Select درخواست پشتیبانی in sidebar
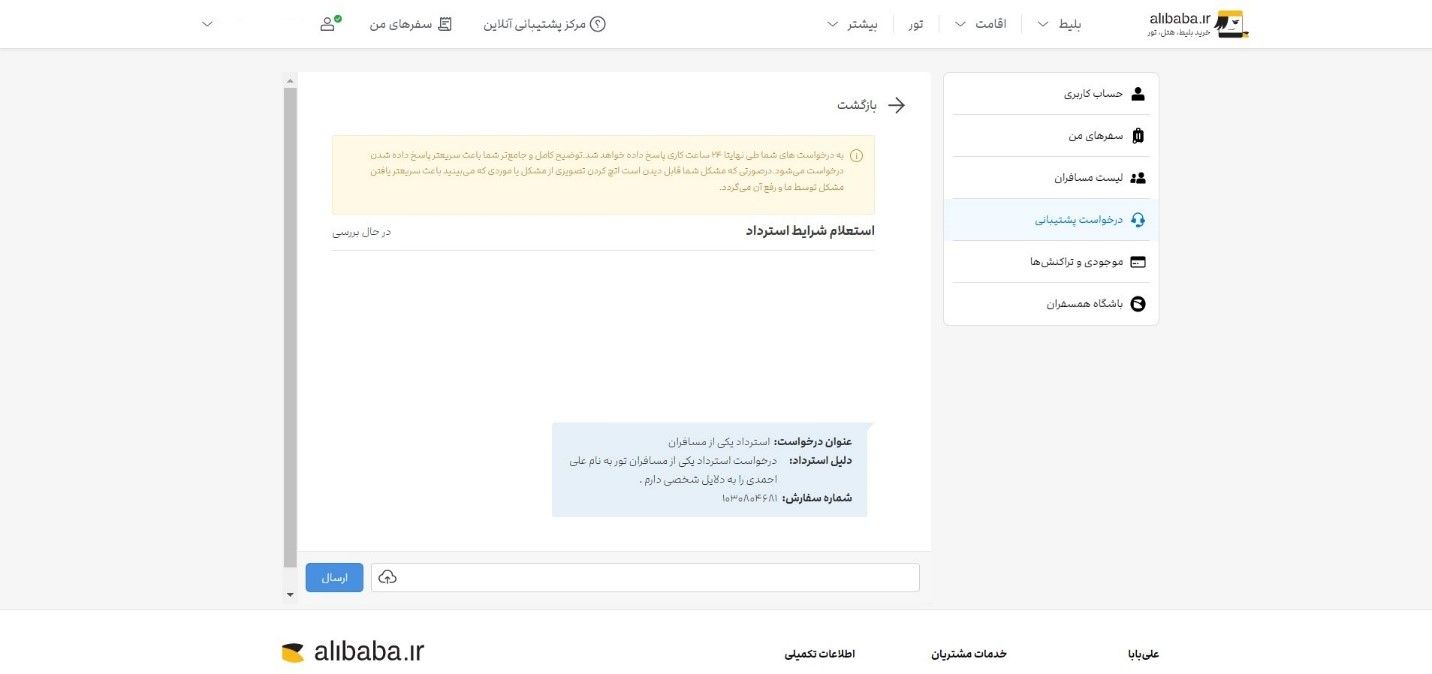 [x=1051, y=220]
